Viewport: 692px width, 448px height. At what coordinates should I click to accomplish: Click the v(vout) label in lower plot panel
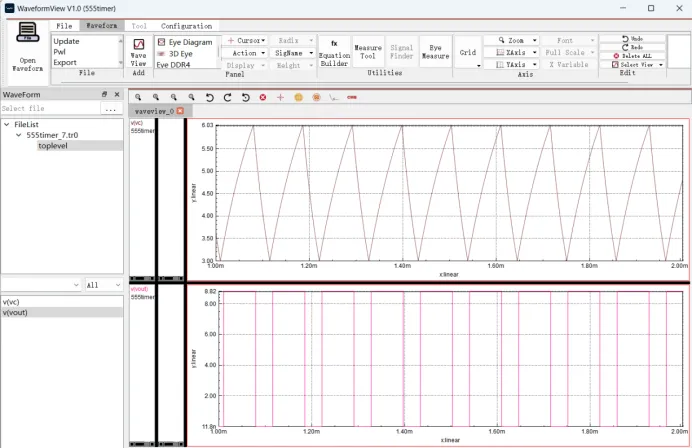pyautogui.click(x=139, y=289)
